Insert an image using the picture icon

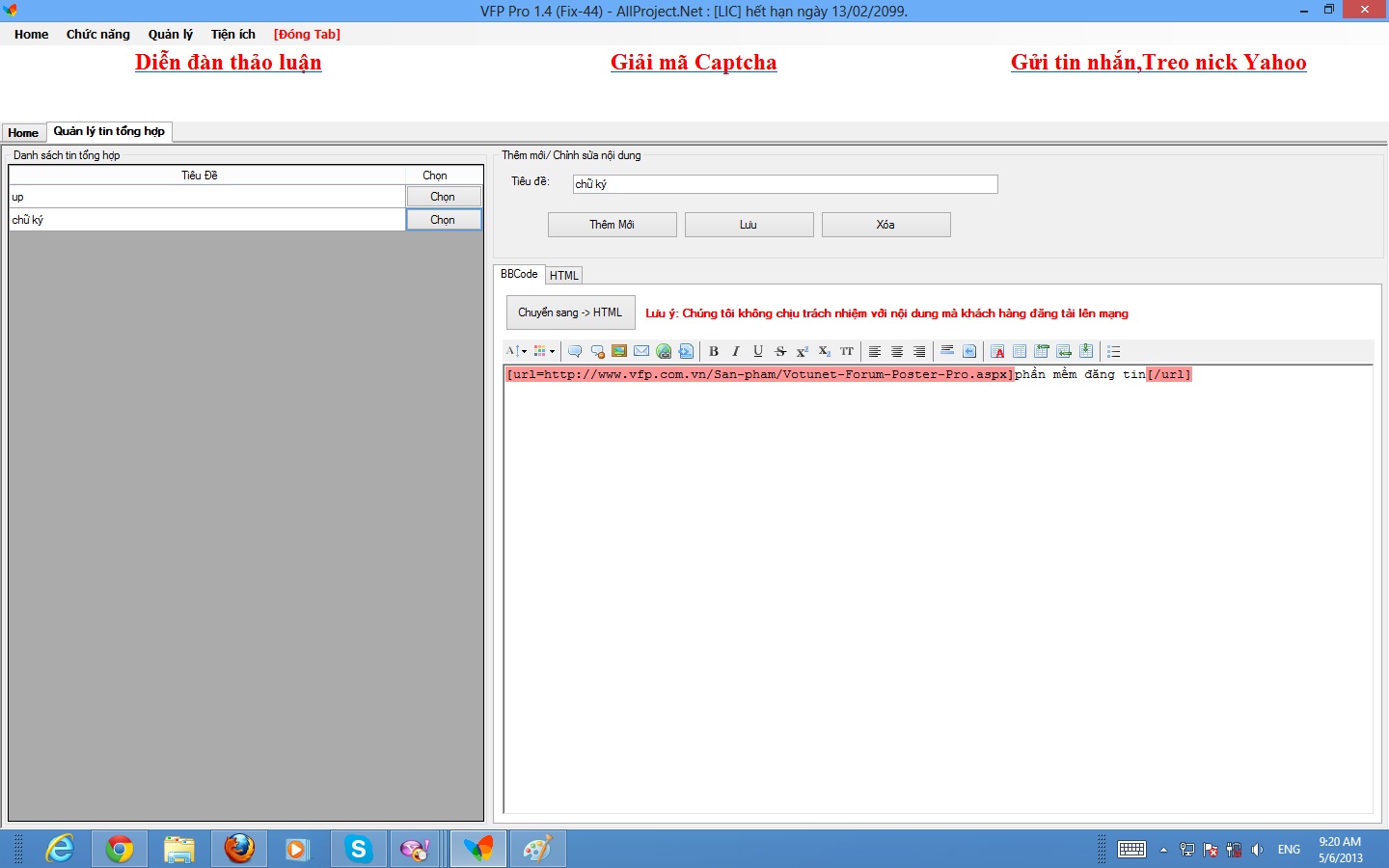click(619, 351)
